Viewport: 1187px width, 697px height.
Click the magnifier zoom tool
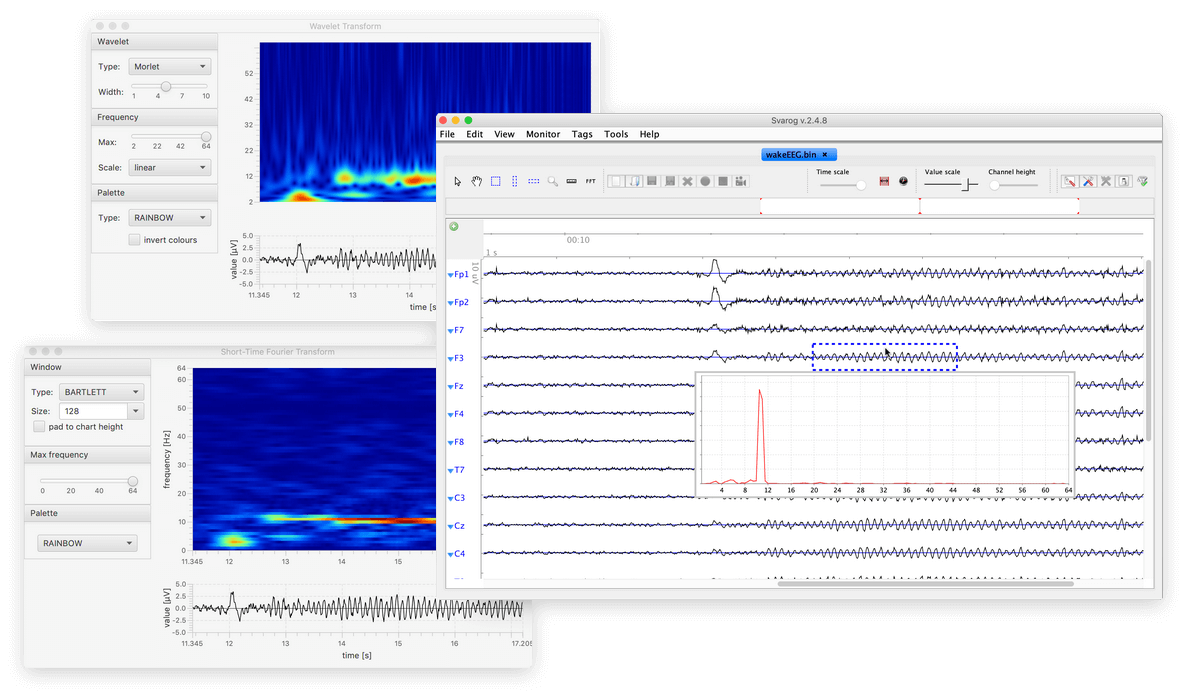[552, 181]
